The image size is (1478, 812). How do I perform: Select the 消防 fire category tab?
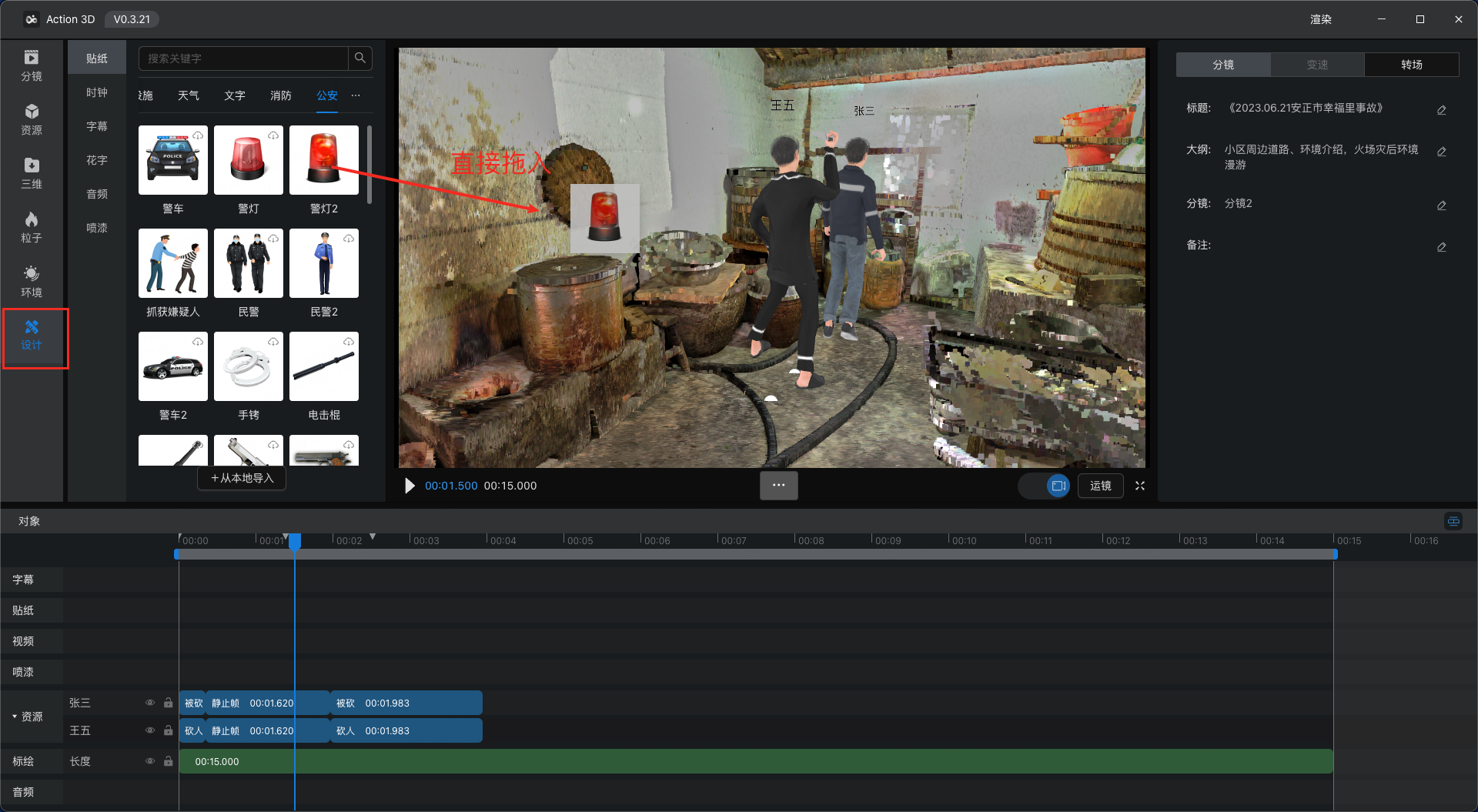point(281,95)
